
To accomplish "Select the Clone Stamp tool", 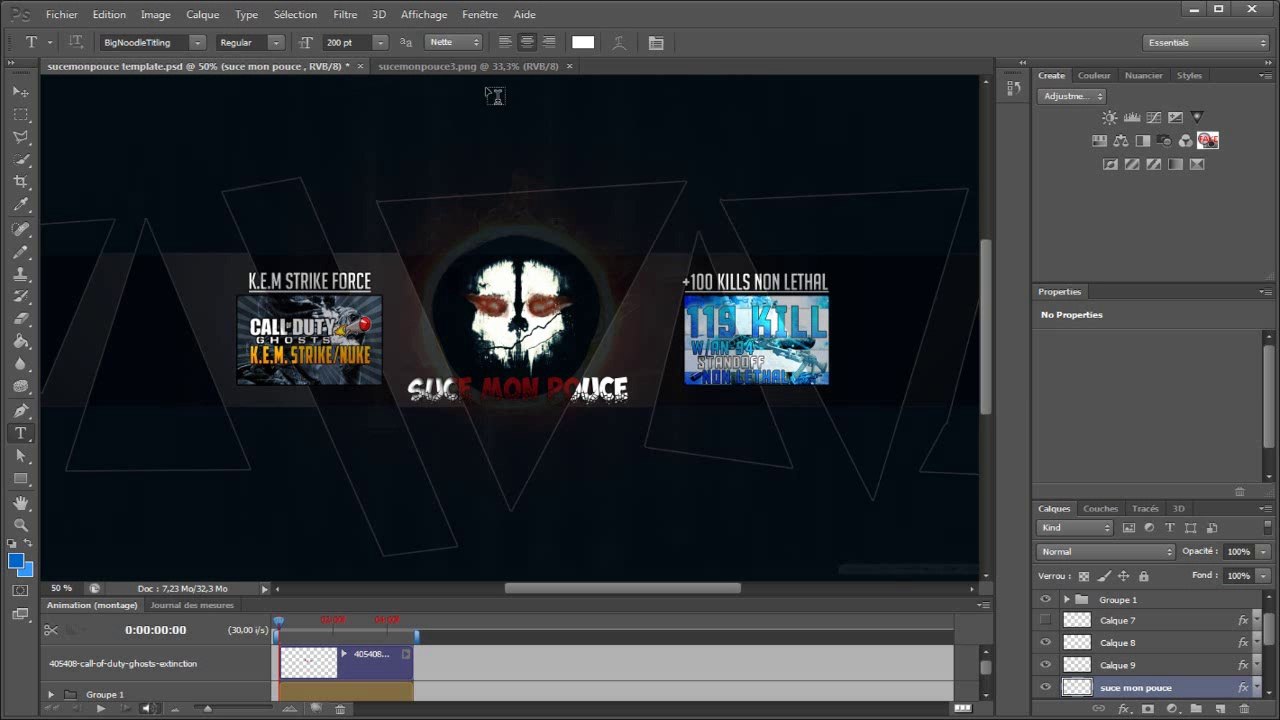I will [x=20, y=274].
